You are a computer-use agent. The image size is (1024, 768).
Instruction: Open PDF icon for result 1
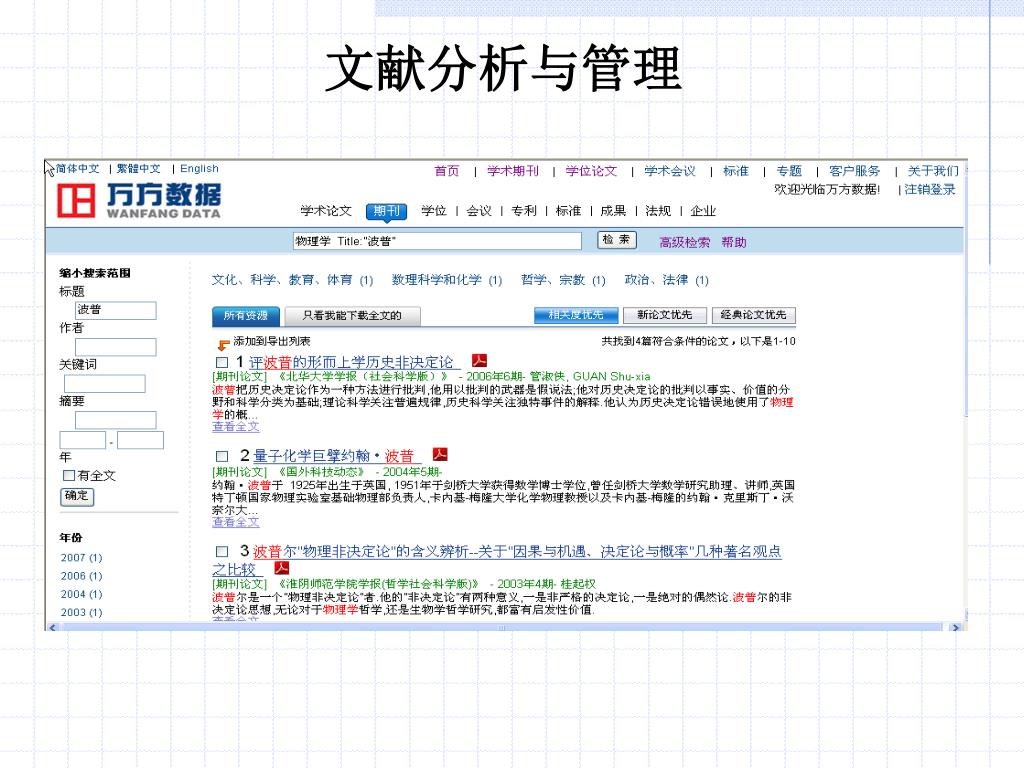(x=479, y=360)
